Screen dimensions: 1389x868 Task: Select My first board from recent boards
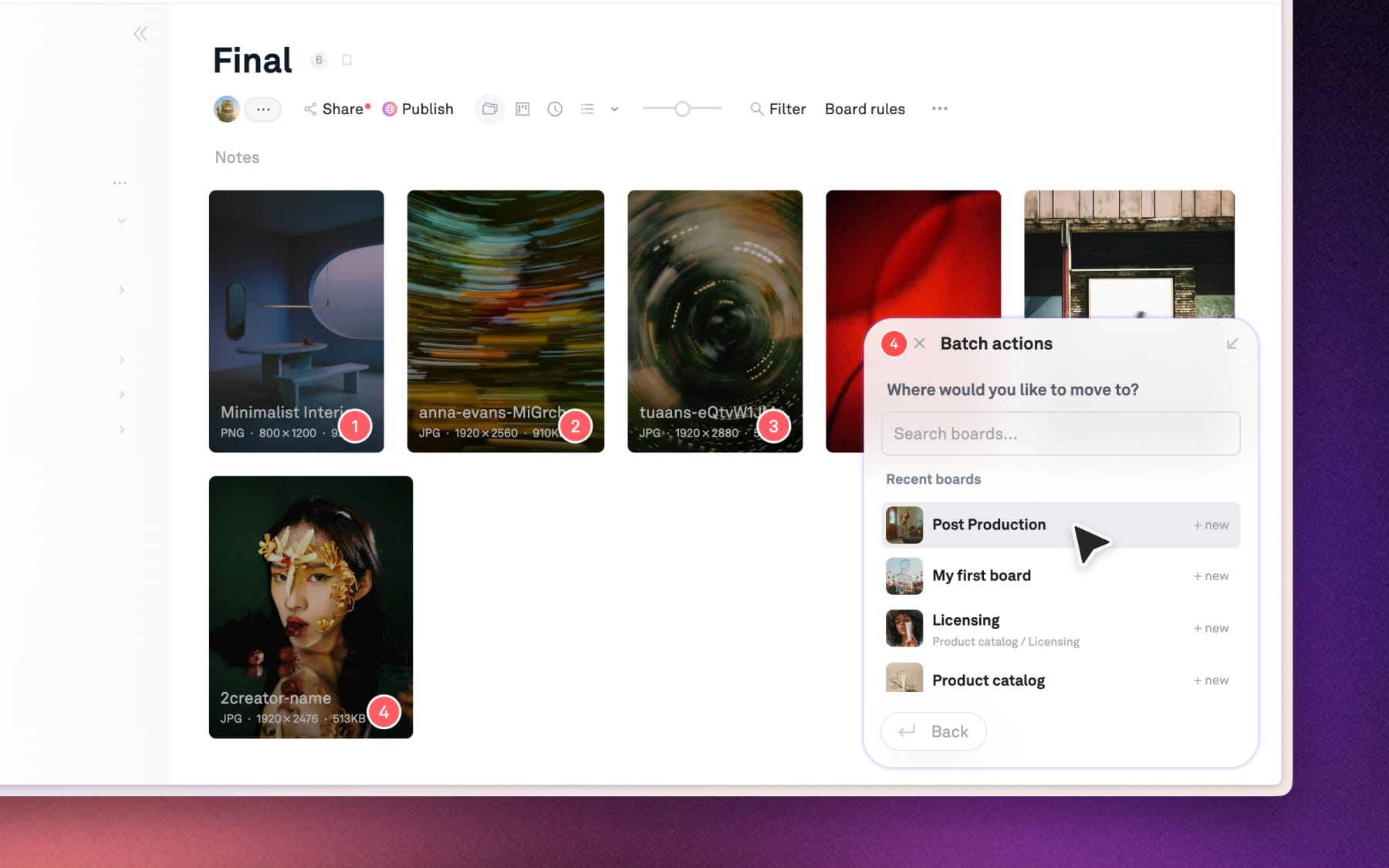982,576
